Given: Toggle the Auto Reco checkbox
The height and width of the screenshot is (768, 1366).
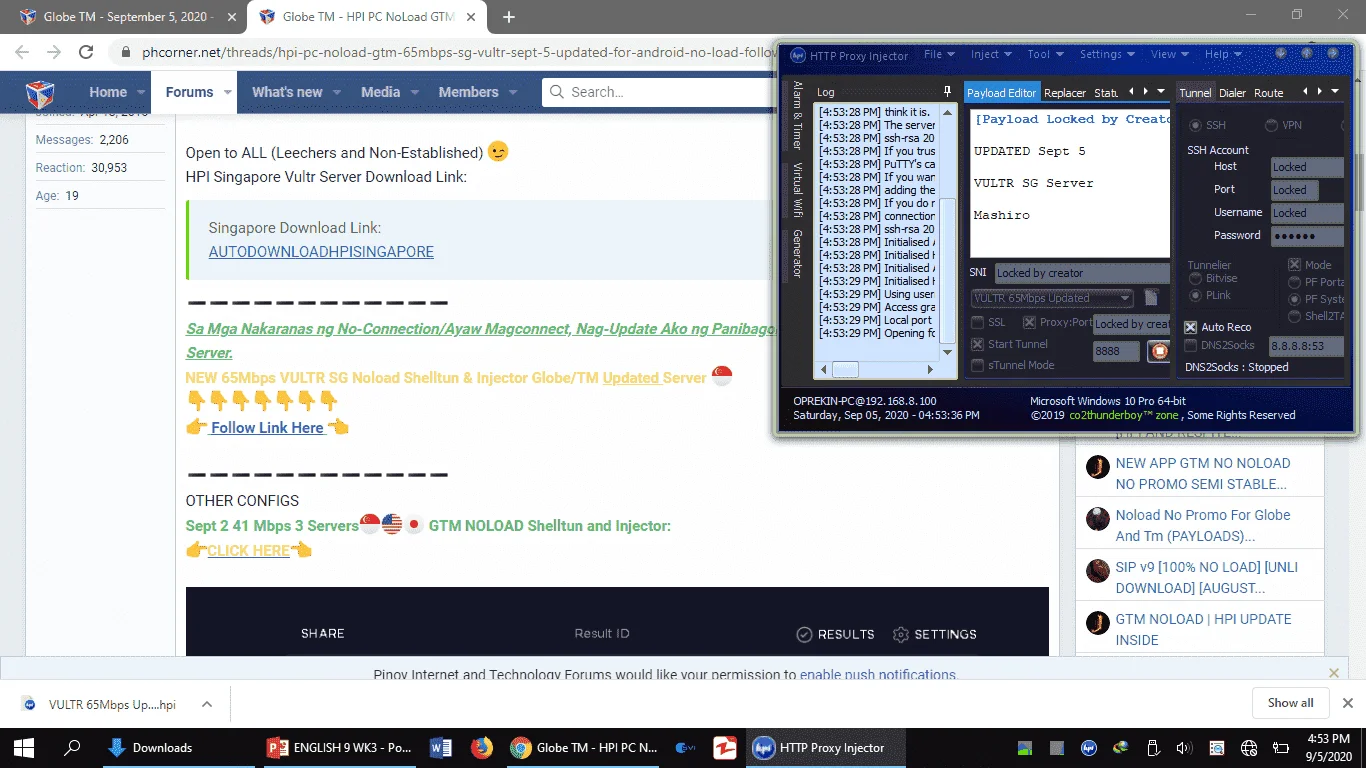Looking at the screenshot, I should (1190, 327).
